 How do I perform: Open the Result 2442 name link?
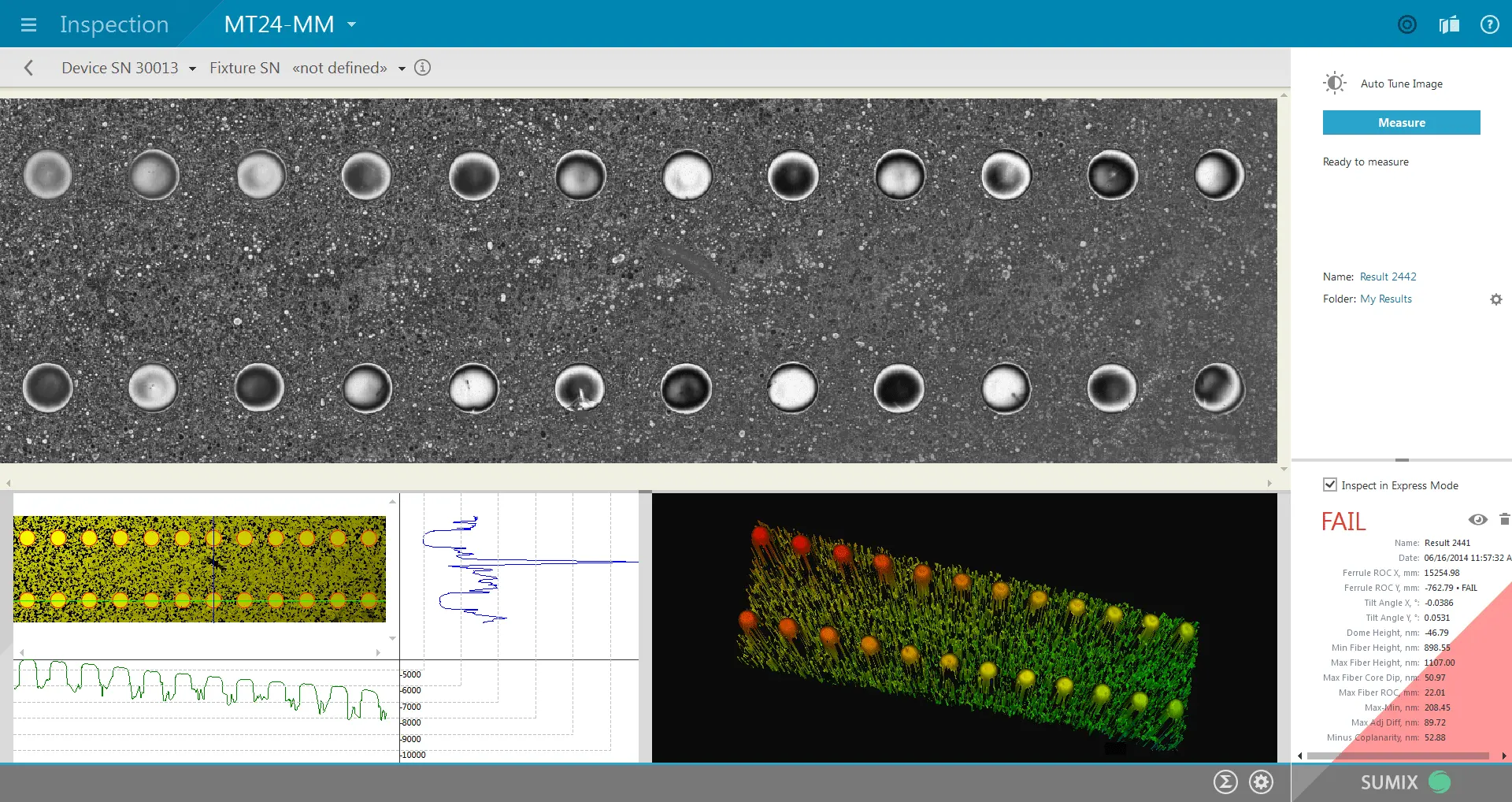(1388, 277)
